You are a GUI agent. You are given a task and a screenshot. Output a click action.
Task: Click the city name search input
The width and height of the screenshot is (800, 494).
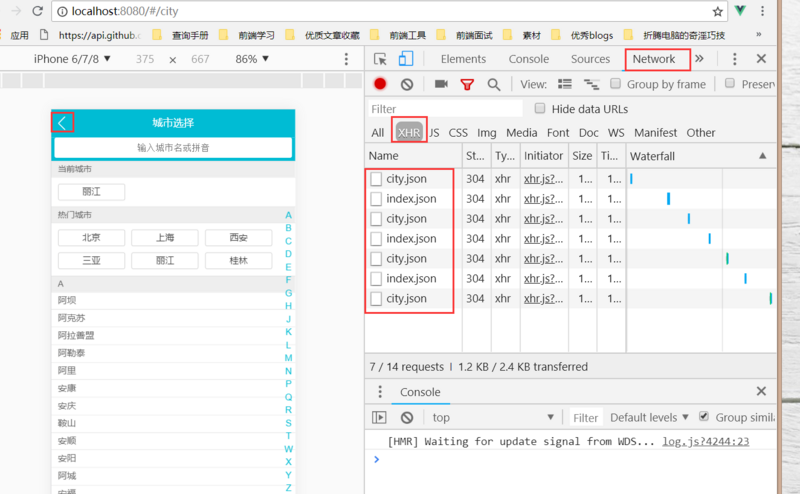click(x=173, y=148)
